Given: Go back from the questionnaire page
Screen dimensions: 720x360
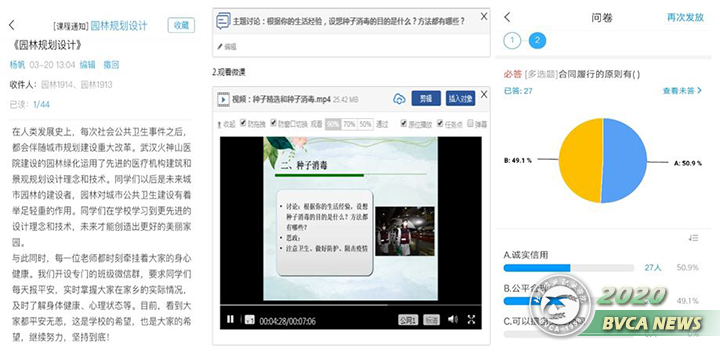Looking at the screenshot, I should [x=507, y=17].
